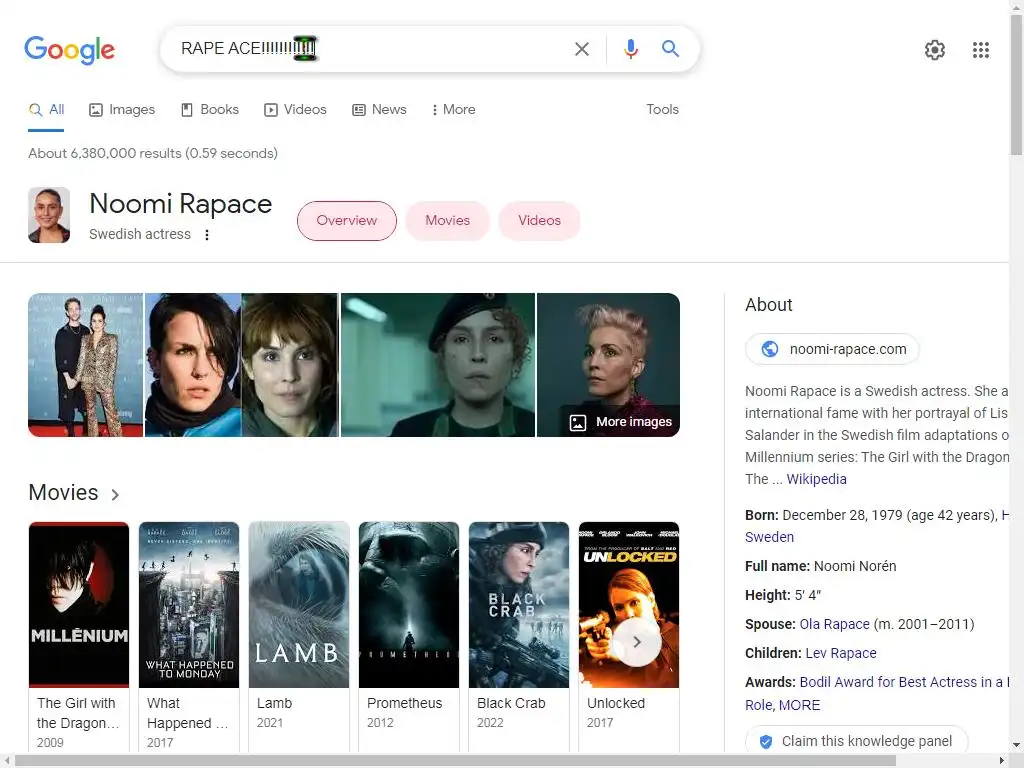The width and height of the screenshot is (1024, 768).
Task: Open the red carpet couple photo
Action: pyautogui.click(x=86, y=365)
